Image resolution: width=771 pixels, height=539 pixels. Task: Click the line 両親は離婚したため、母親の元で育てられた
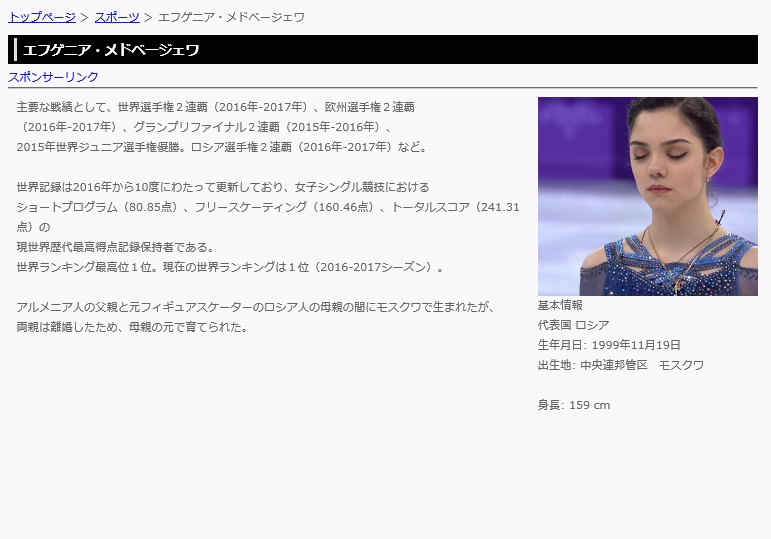132,327
